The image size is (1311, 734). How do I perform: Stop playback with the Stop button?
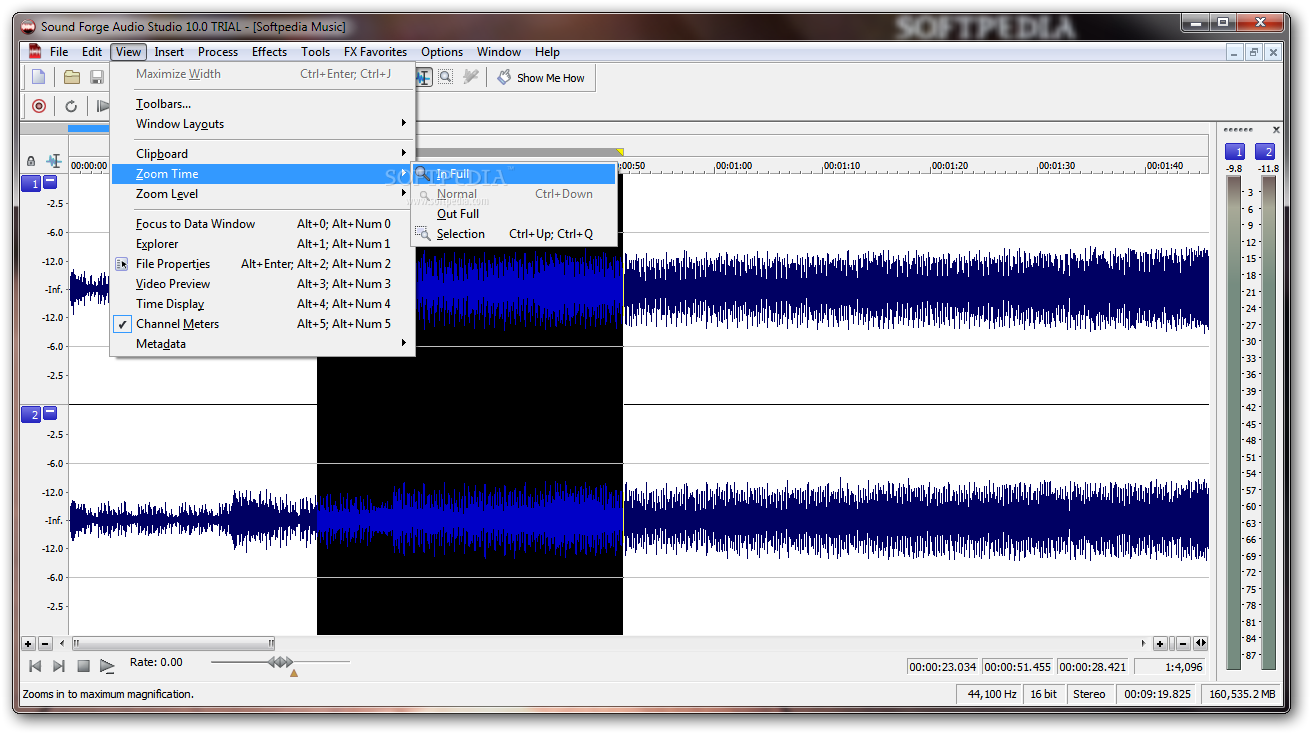pos(83,665)
